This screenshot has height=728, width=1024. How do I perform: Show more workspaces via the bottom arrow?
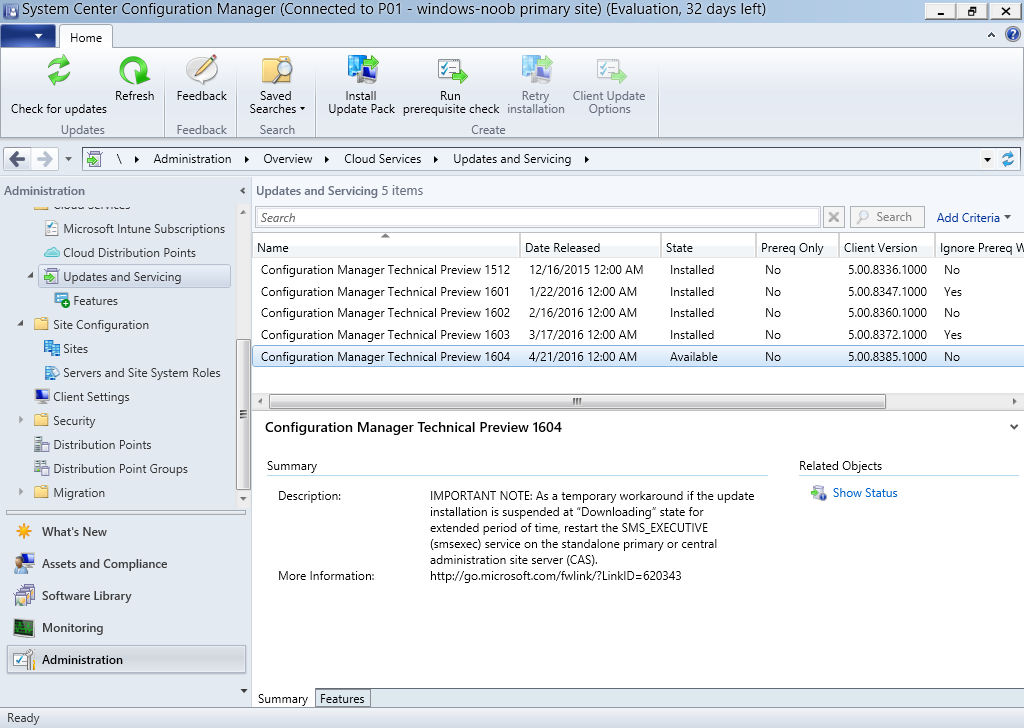tap(244, 691)
